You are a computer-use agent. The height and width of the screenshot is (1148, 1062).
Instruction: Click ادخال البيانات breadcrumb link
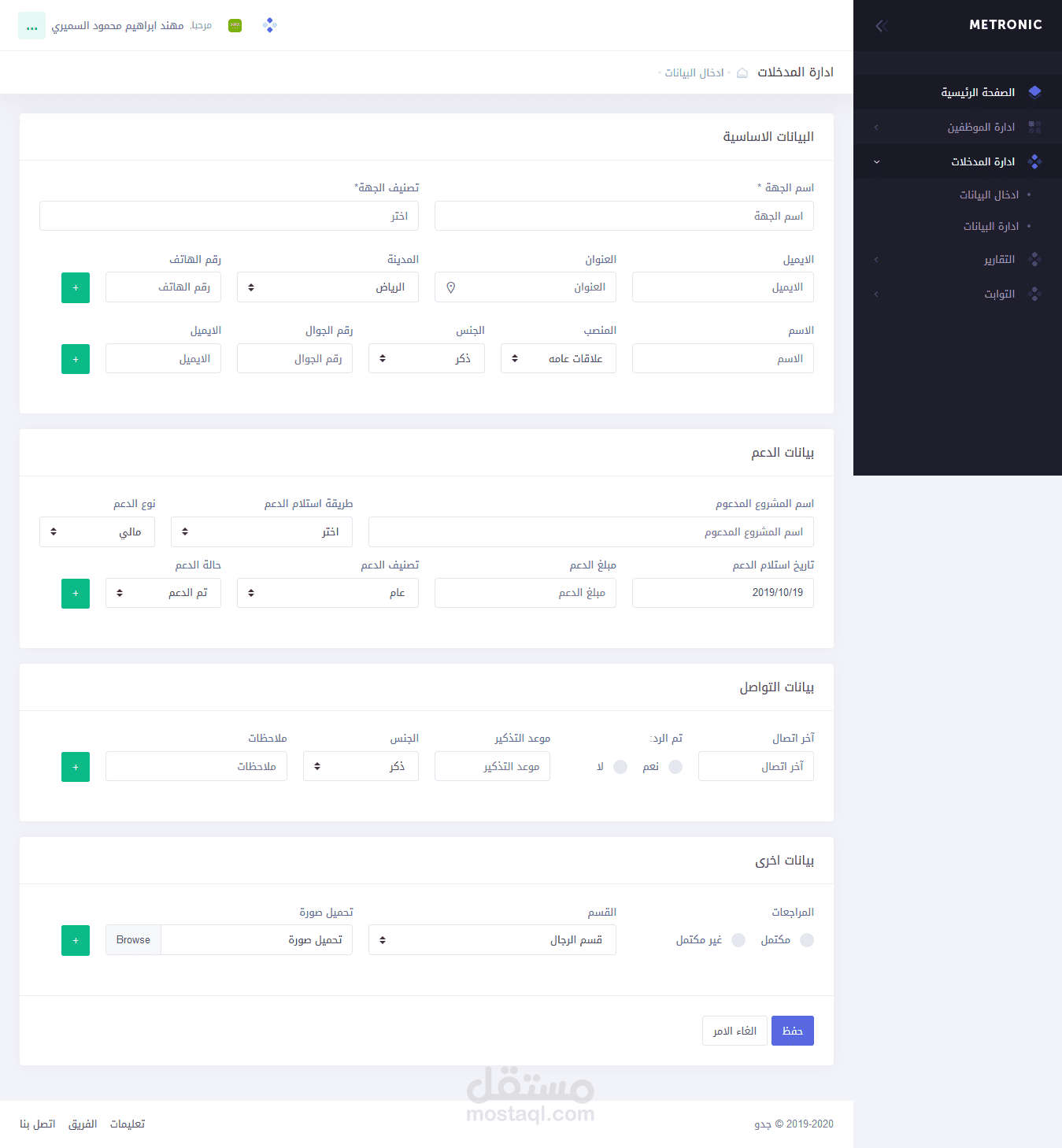coord(694,72)
